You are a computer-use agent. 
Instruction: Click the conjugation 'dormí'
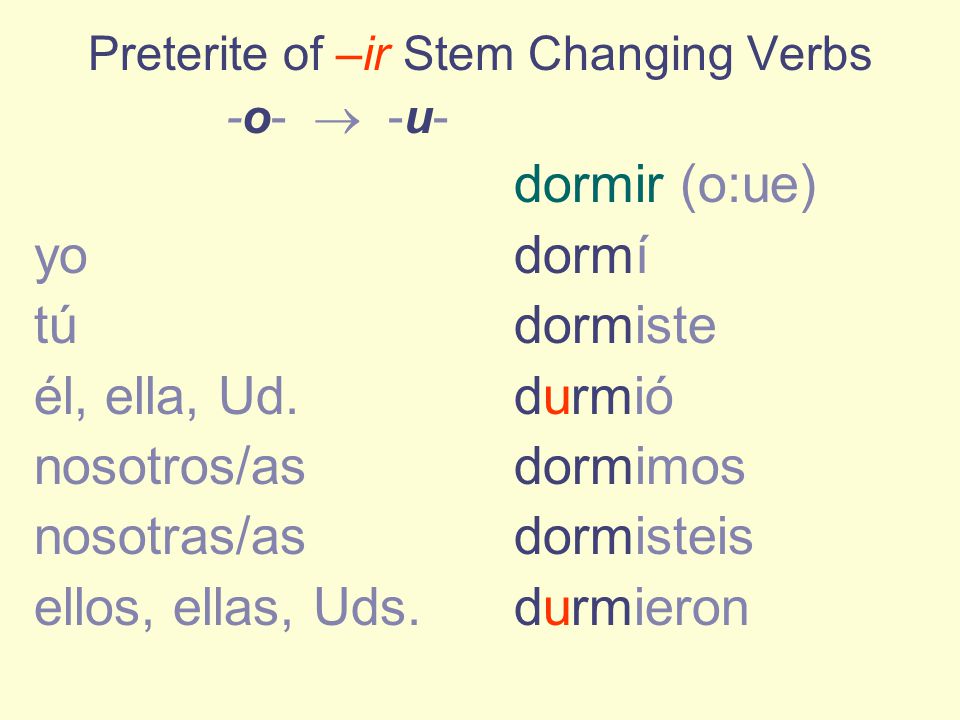(x=580, y=255)
